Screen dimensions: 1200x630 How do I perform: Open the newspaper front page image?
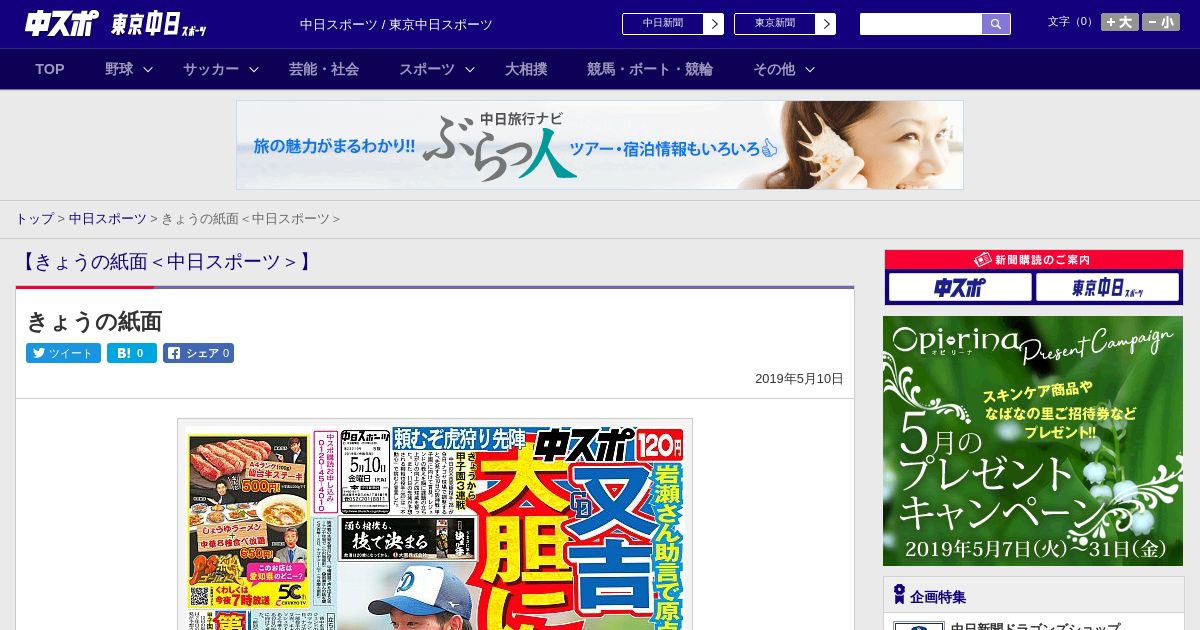(435, 525)
